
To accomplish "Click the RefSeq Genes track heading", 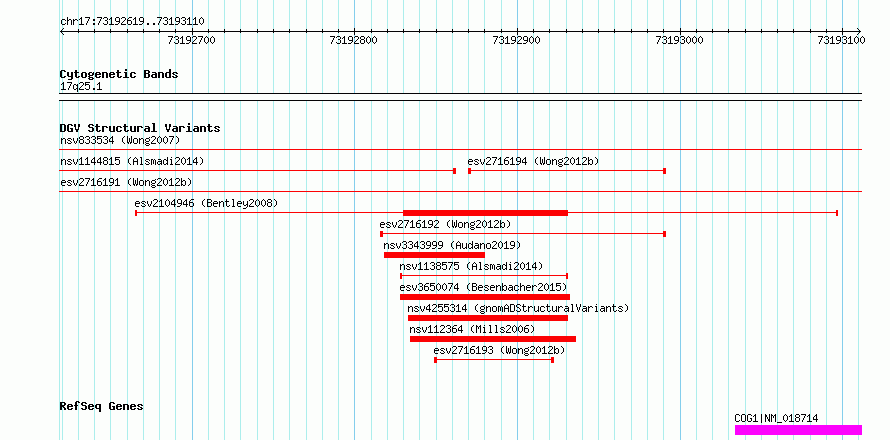I will (102, 407).
